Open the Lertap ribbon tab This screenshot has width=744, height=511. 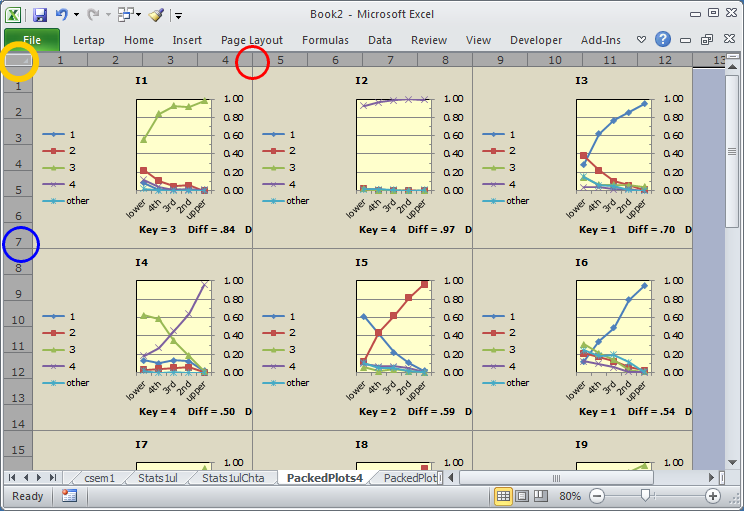click(x=89, y=40)
